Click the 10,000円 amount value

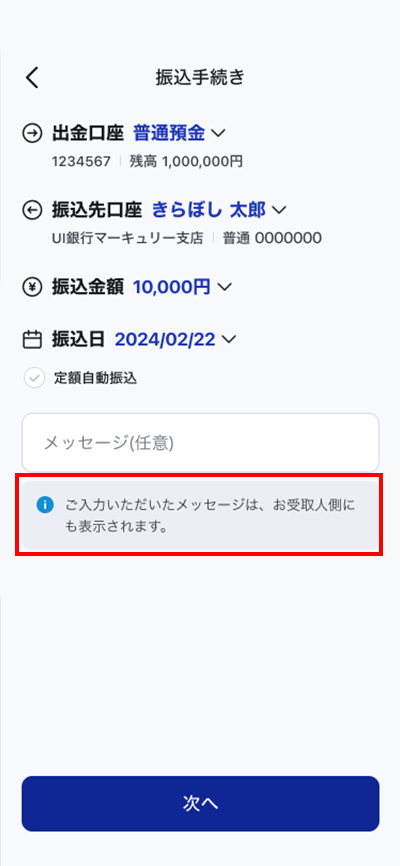[x=172, y=287]
